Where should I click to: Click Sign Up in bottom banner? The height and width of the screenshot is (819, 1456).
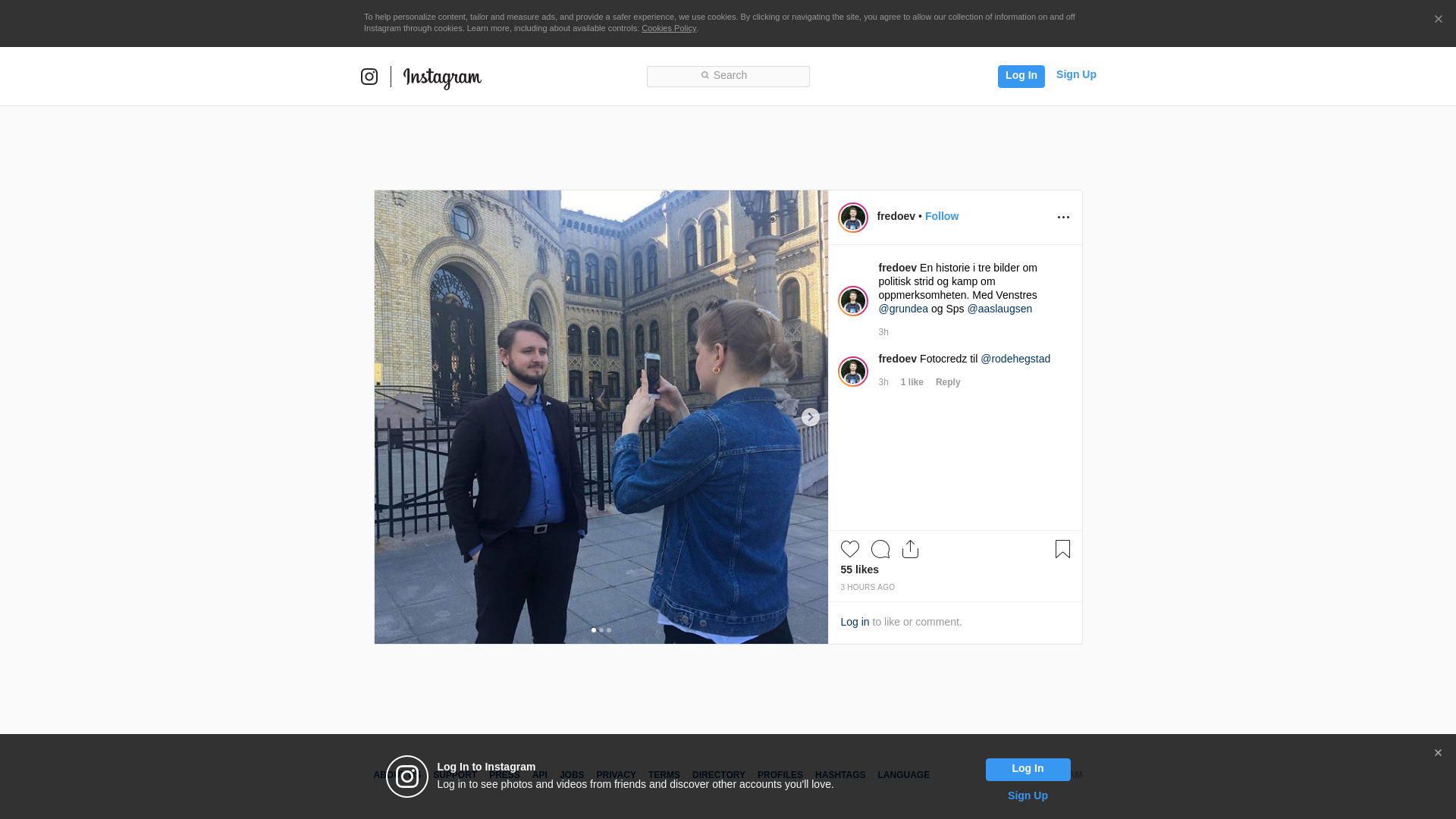tap(1028, 795)
